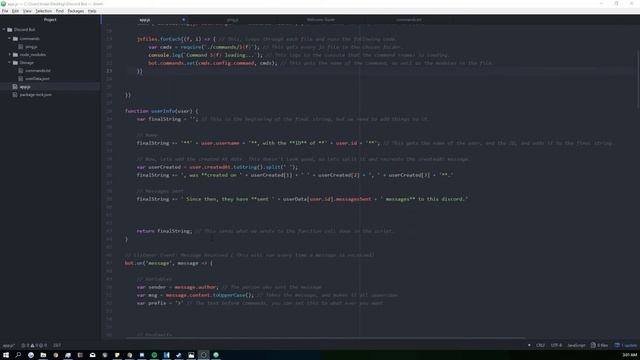Select the commands folder icon
Image resolution: width=640 pixels, height=360 pixels.
coord(16,38)
